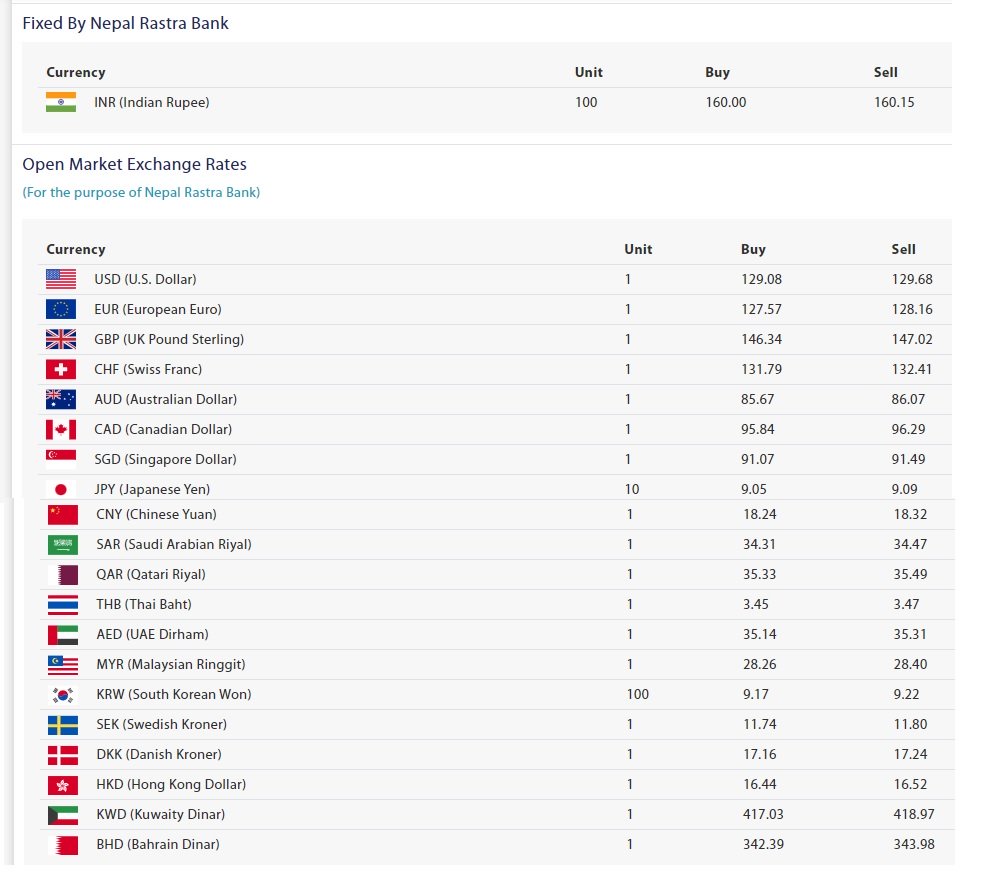This screenshot has height=876, width=988.
Task: Click the Swiss flag icon for CHF
Action: coord(61,369)
